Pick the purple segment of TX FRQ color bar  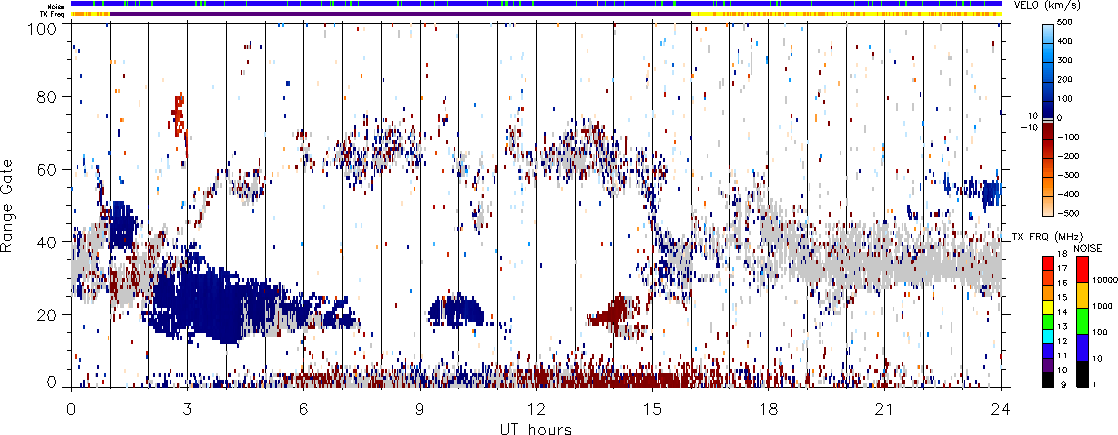coord(1048,367)
